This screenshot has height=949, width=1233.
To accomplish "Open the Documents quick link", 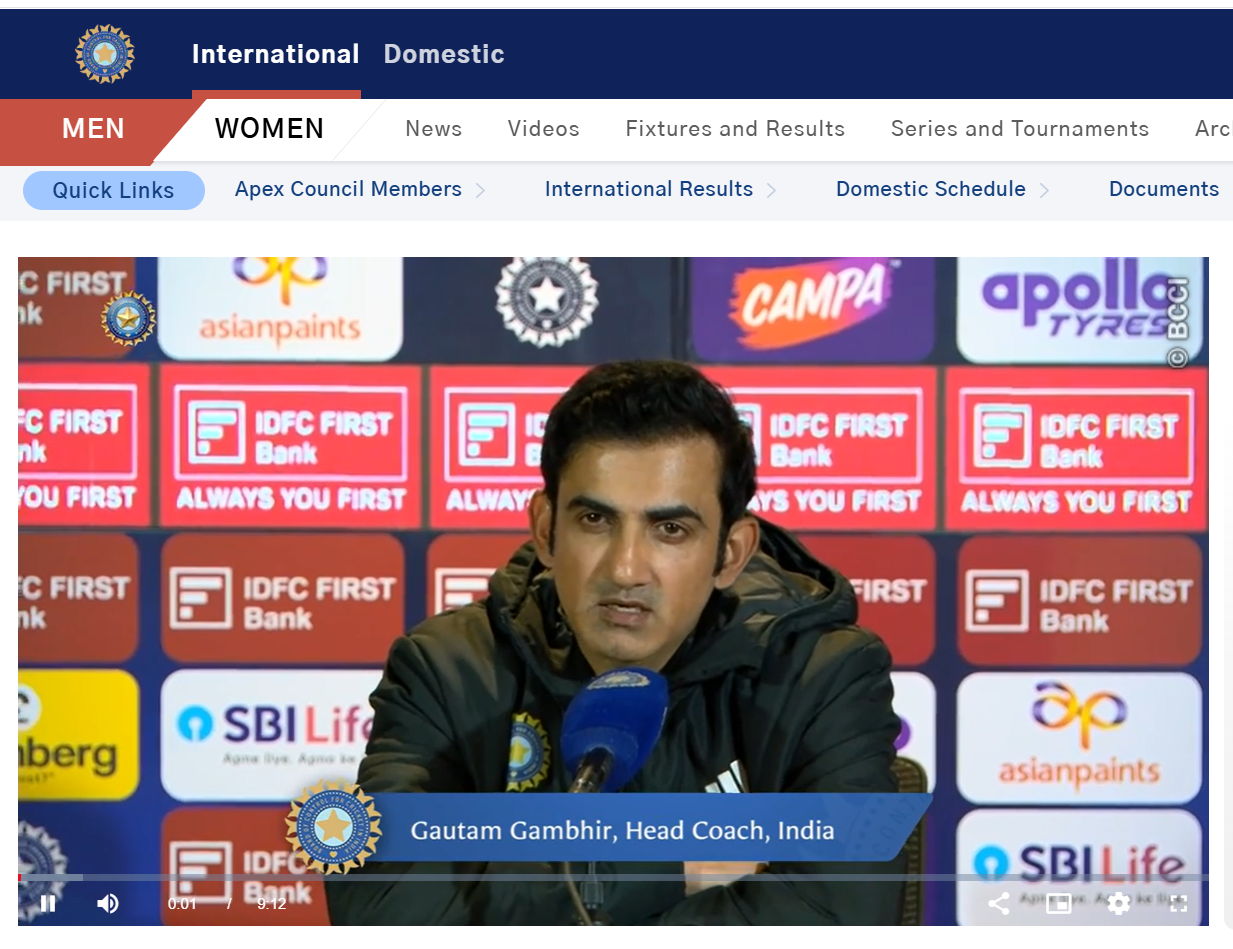I will 1164,189.
